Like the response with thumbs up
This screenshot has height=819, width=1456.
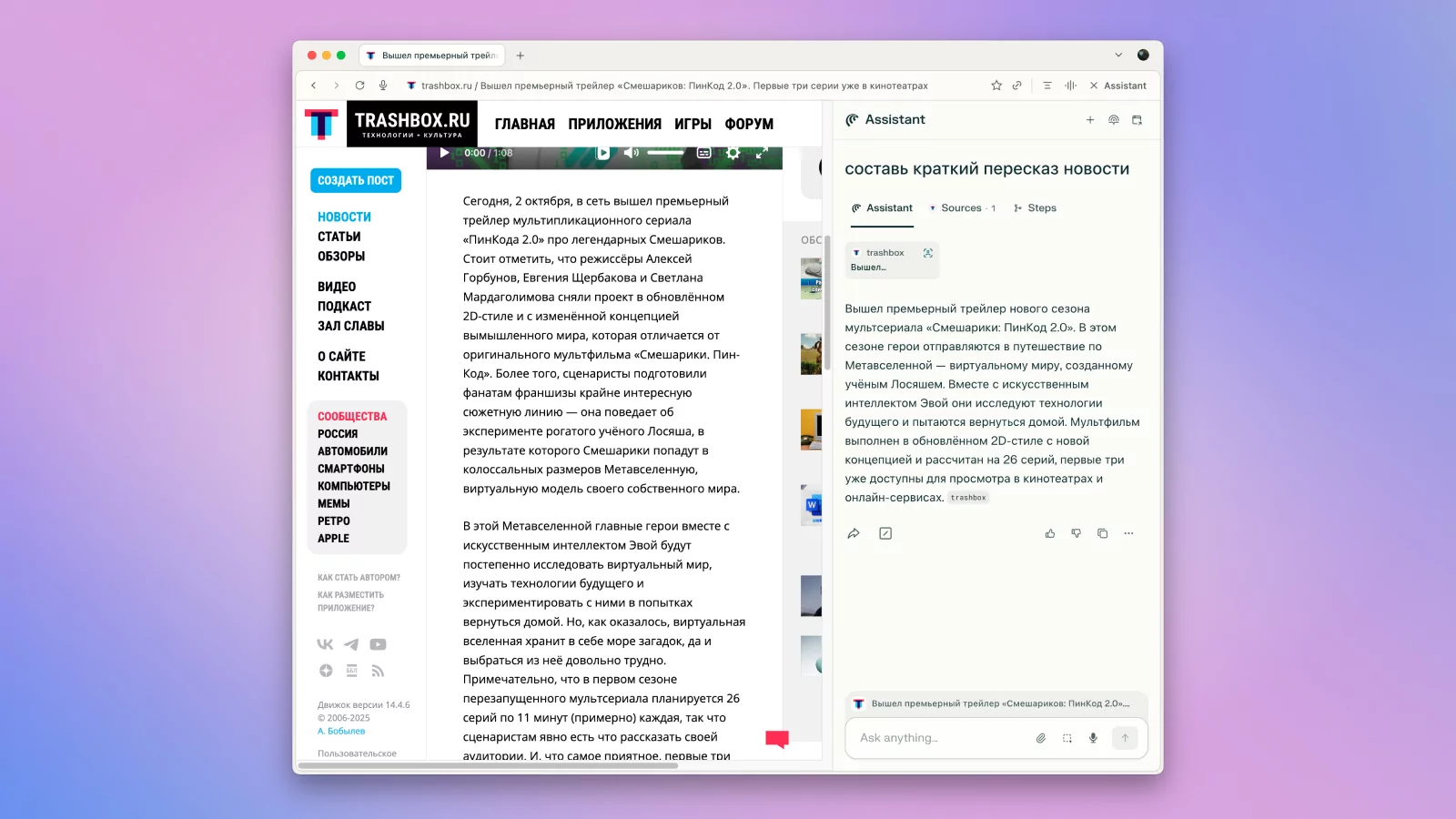pos(1050,534)
